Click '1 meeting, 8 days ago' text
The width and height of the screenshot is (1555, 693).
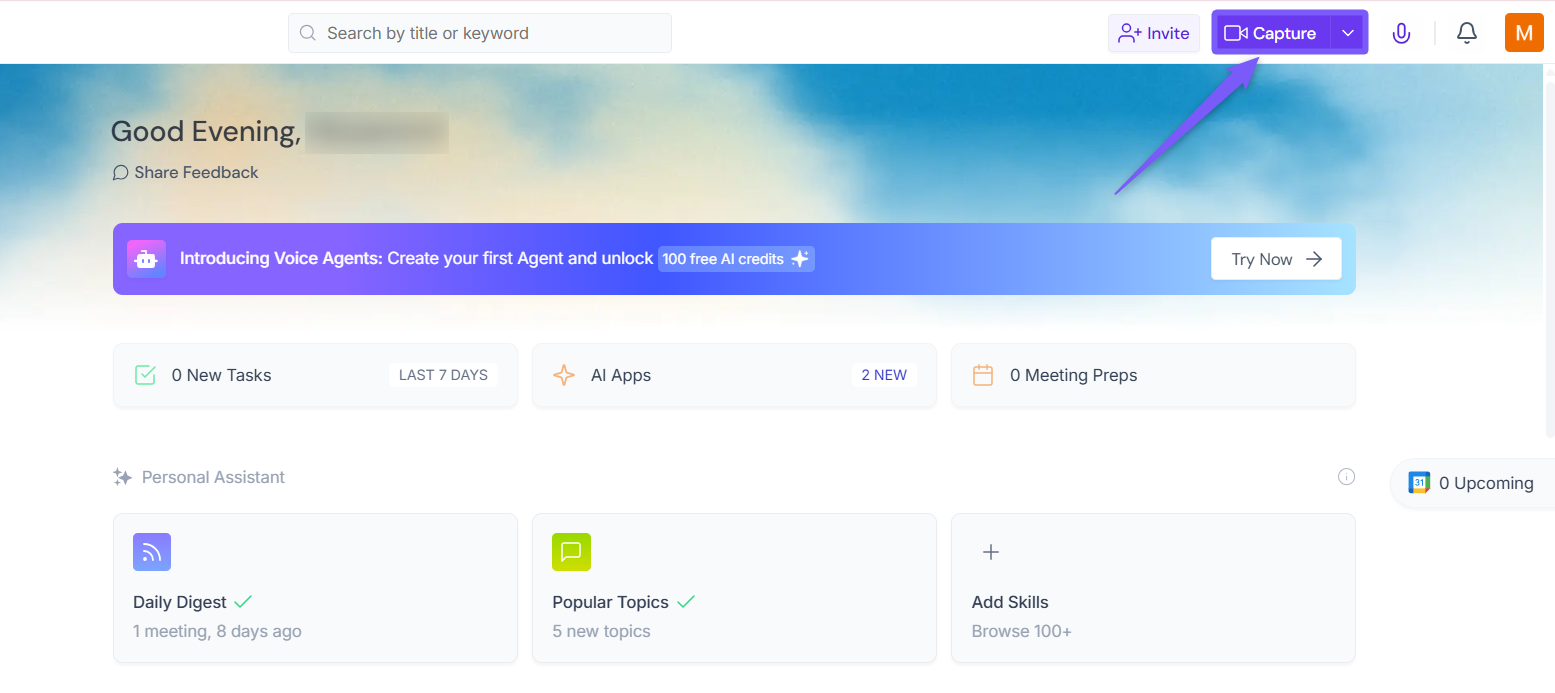pos(217,631)
